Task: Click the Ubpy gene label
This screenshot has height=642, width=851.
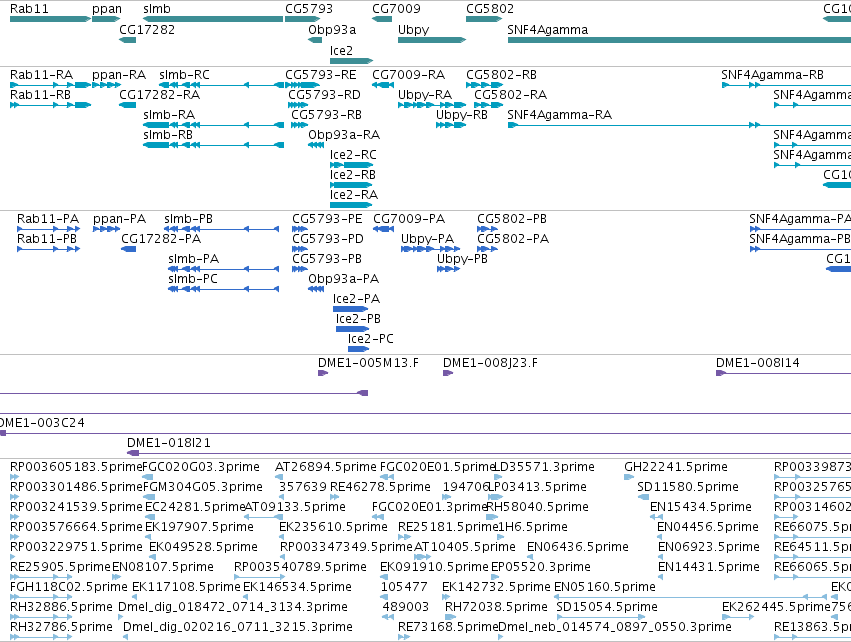Action: click(x=414, y=29)
